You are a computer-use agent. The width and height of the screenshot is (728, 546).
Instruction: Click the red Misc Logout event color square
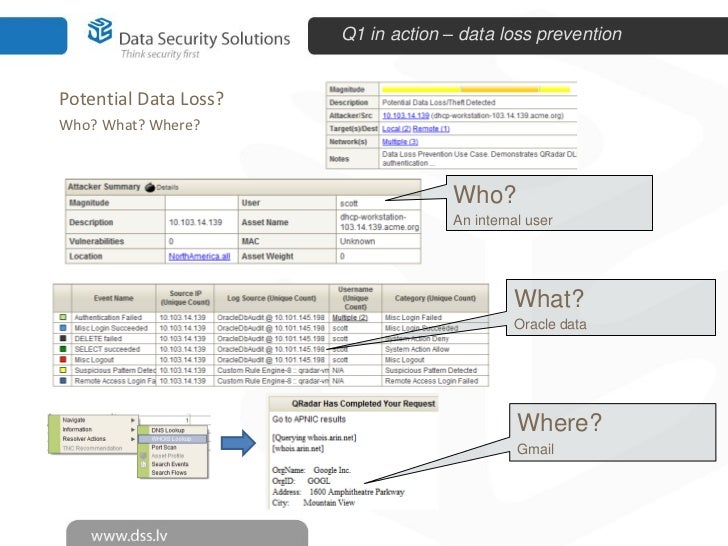63,359
